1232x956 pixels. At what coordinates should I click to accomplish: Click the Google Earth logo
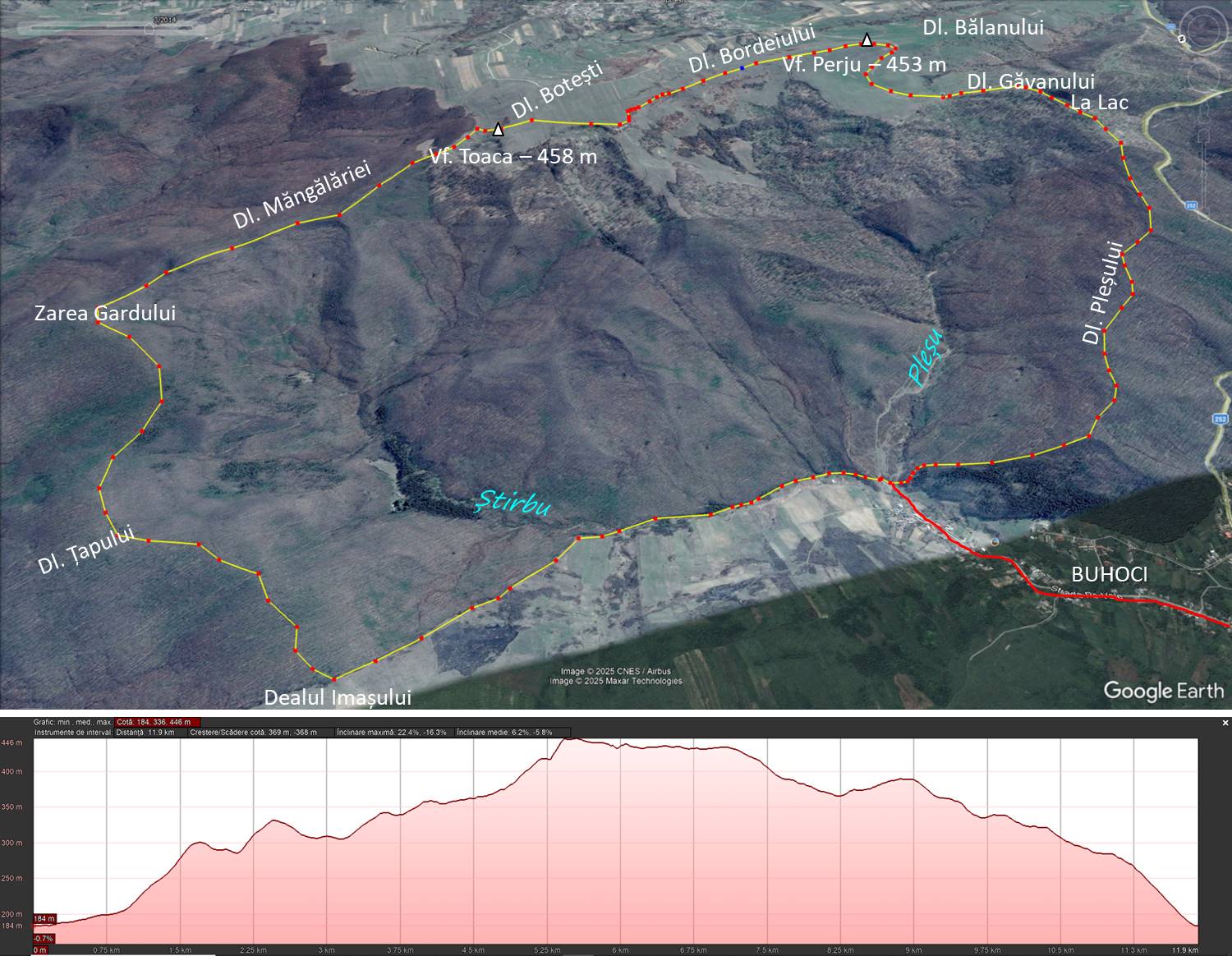(1163, 690)
